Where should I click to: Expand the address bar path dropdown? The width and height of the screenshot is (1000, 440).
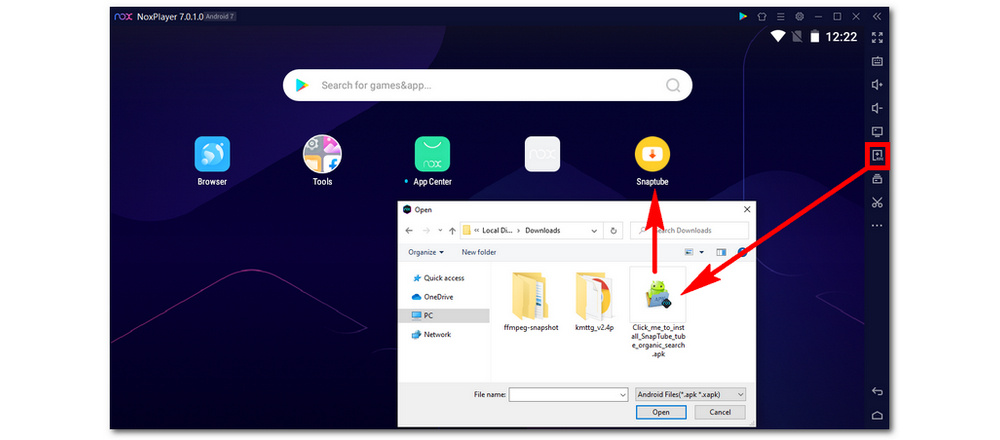pyautogui.click(x=595, y=230)
